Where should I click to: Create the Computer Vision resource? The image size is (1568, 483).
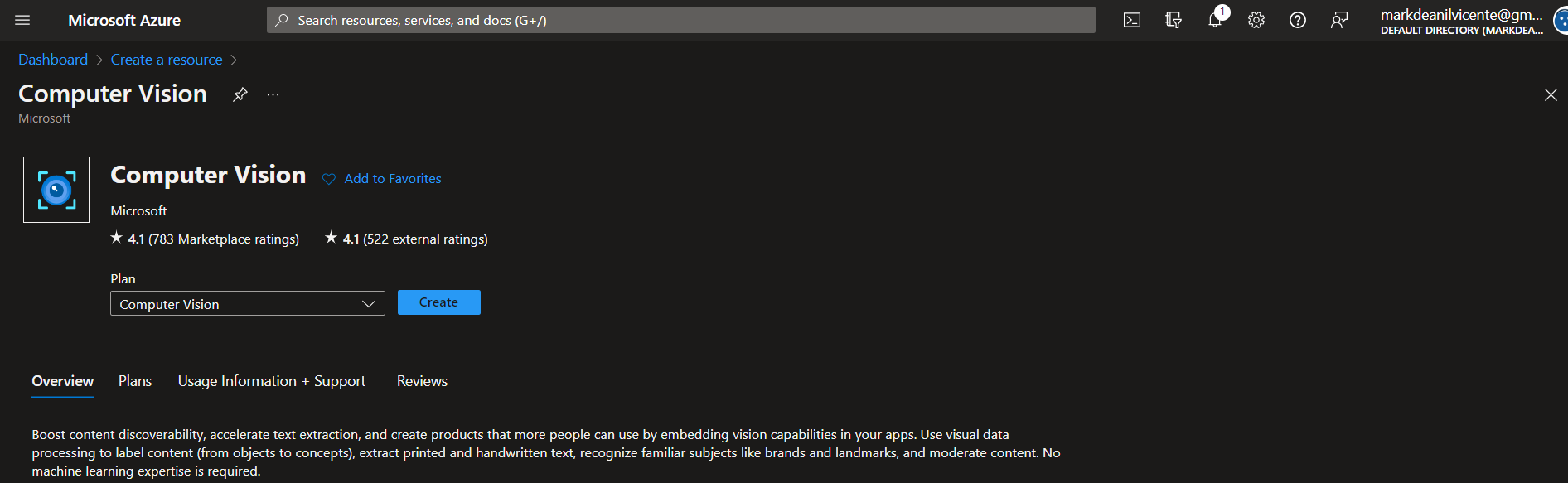(x=438, y=302)
